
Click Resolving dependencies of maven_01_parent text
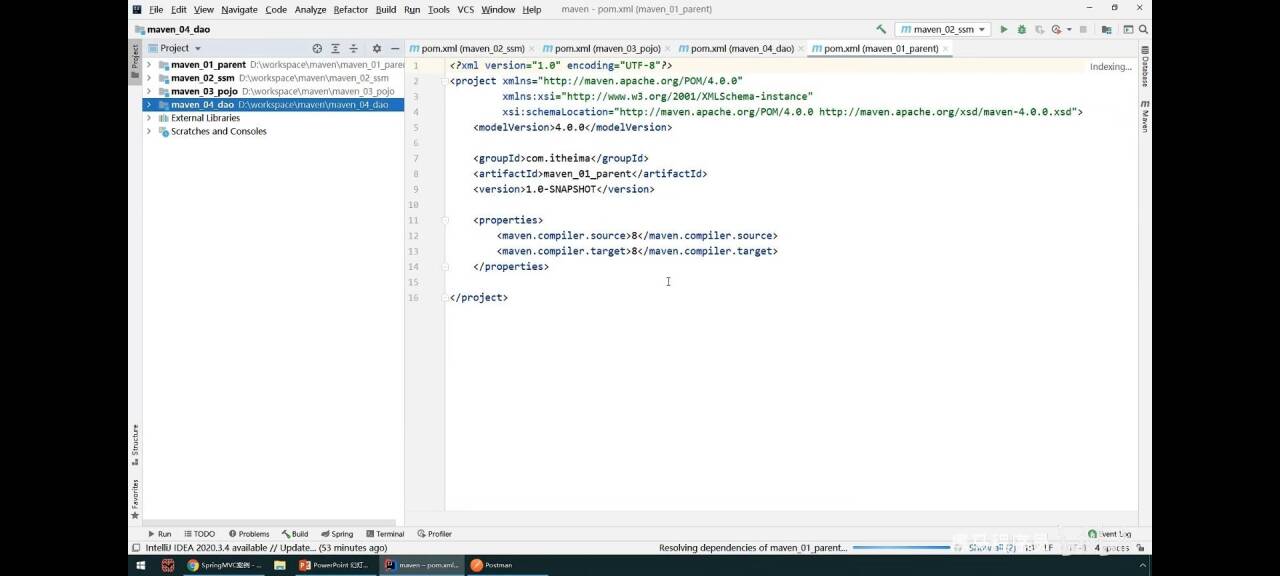click(753, 548)
